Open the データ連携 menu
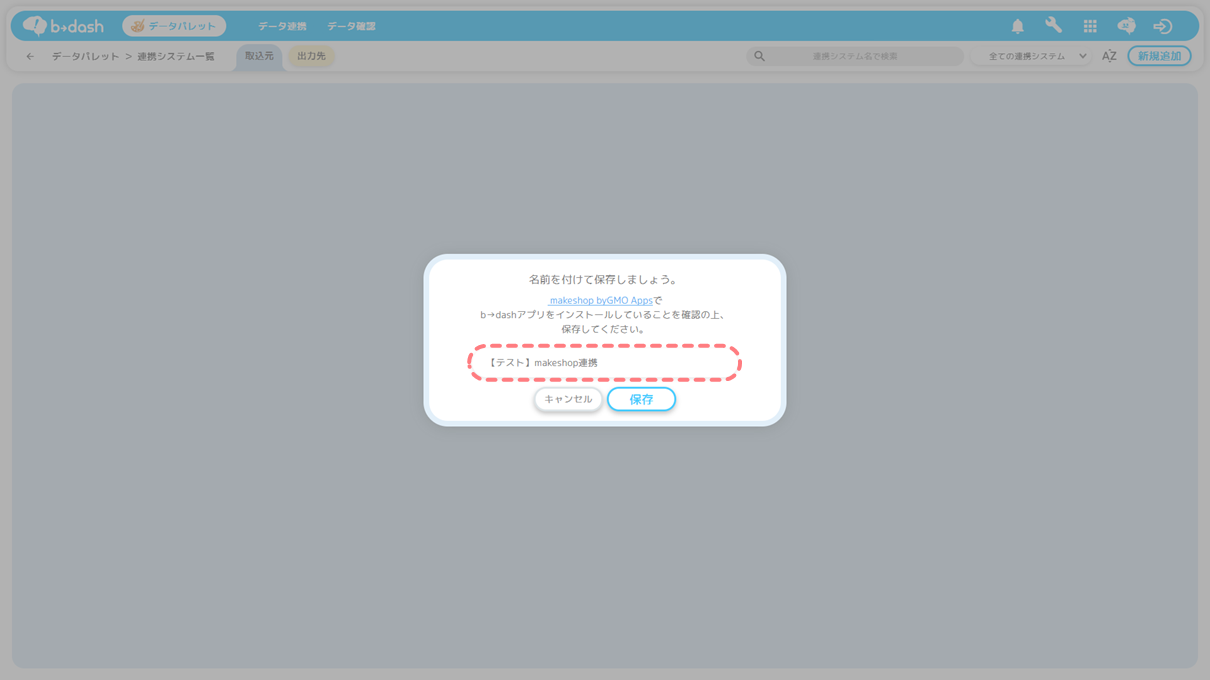Image resolution: width=1210 pixels, height=680 pixels. point(282,26)
